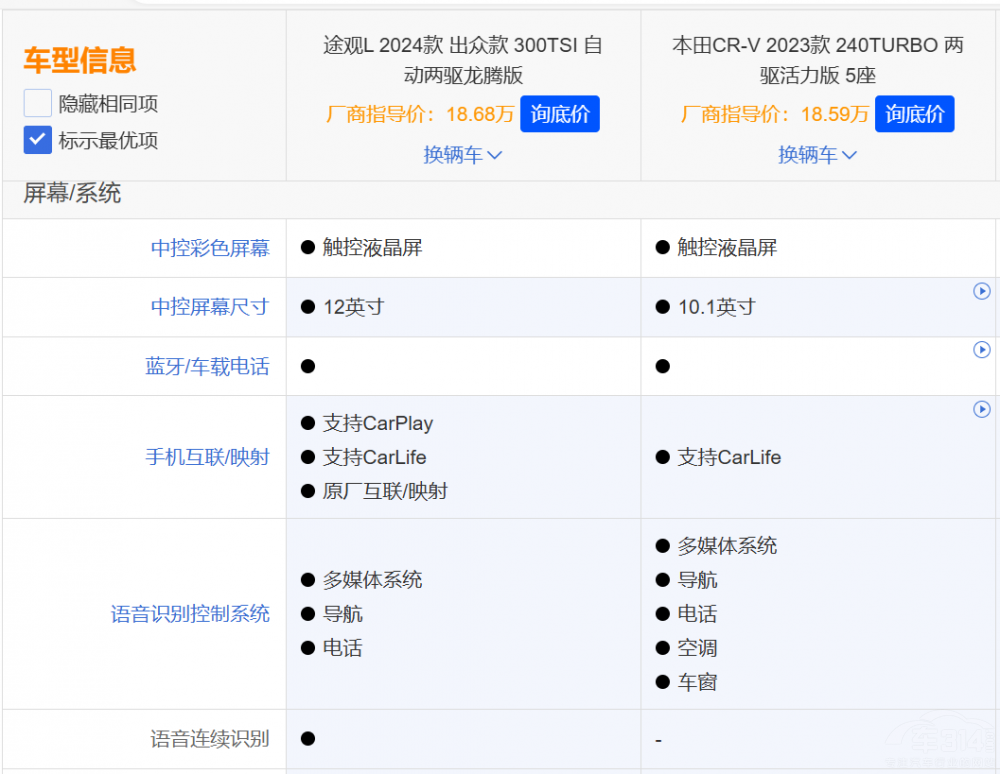Select the 途观L 2024款 300TSI model title
The image size is (1000, 774).
463,60
